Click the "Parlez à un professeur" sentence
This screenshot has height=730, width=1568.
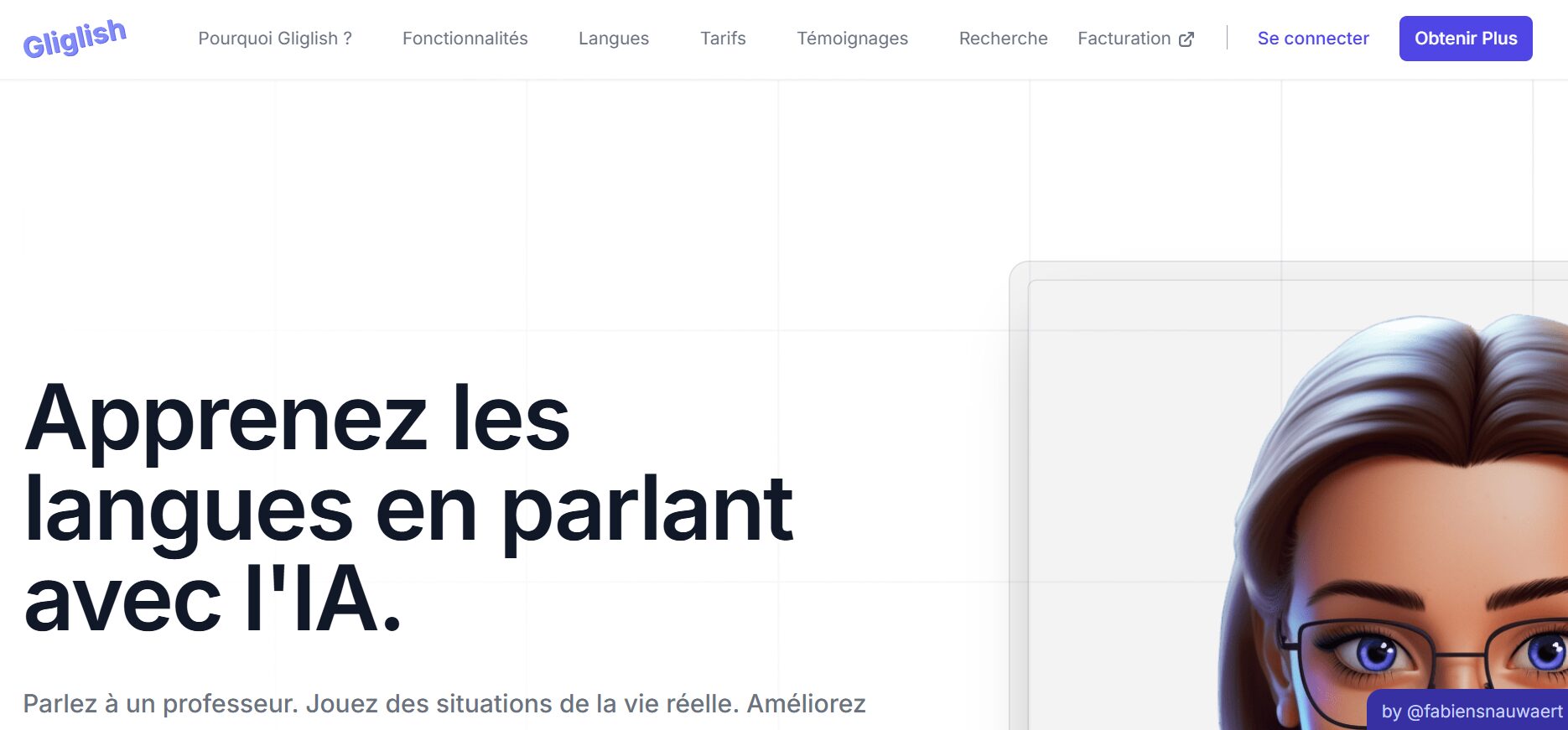click(x=160, y=703)
